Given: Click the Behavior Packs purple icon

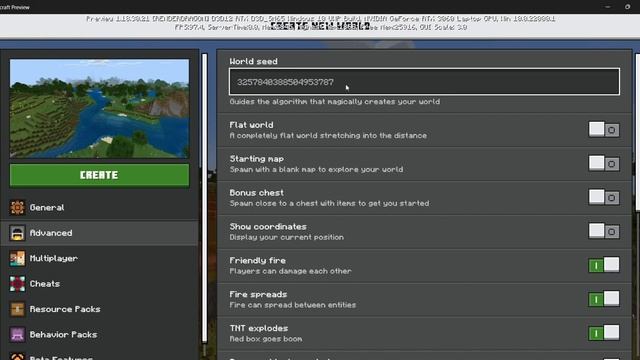Looking at the screenshot, I should 17,334.
